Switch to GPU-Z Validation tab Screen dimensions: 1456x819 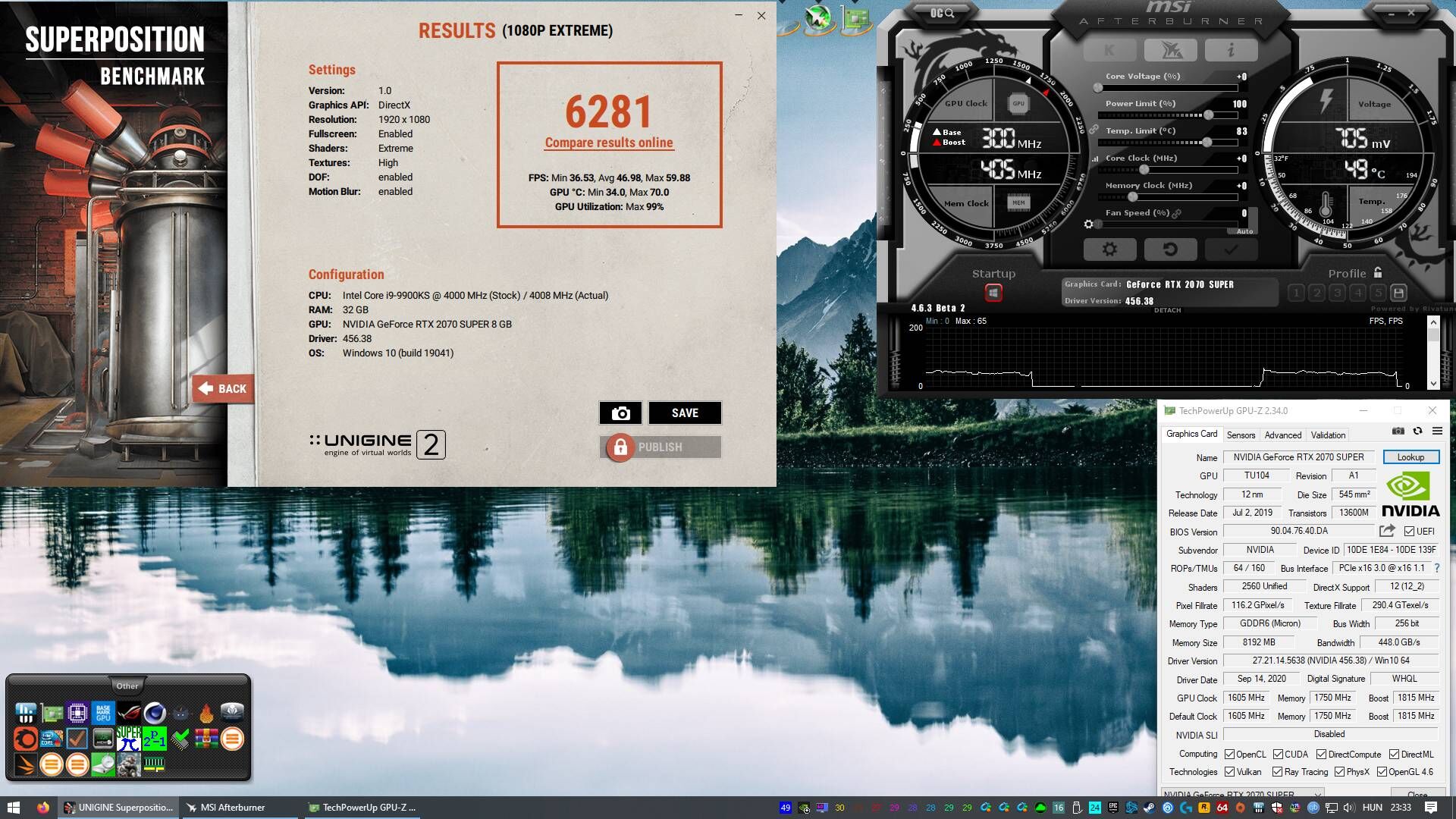point(1328,435)
